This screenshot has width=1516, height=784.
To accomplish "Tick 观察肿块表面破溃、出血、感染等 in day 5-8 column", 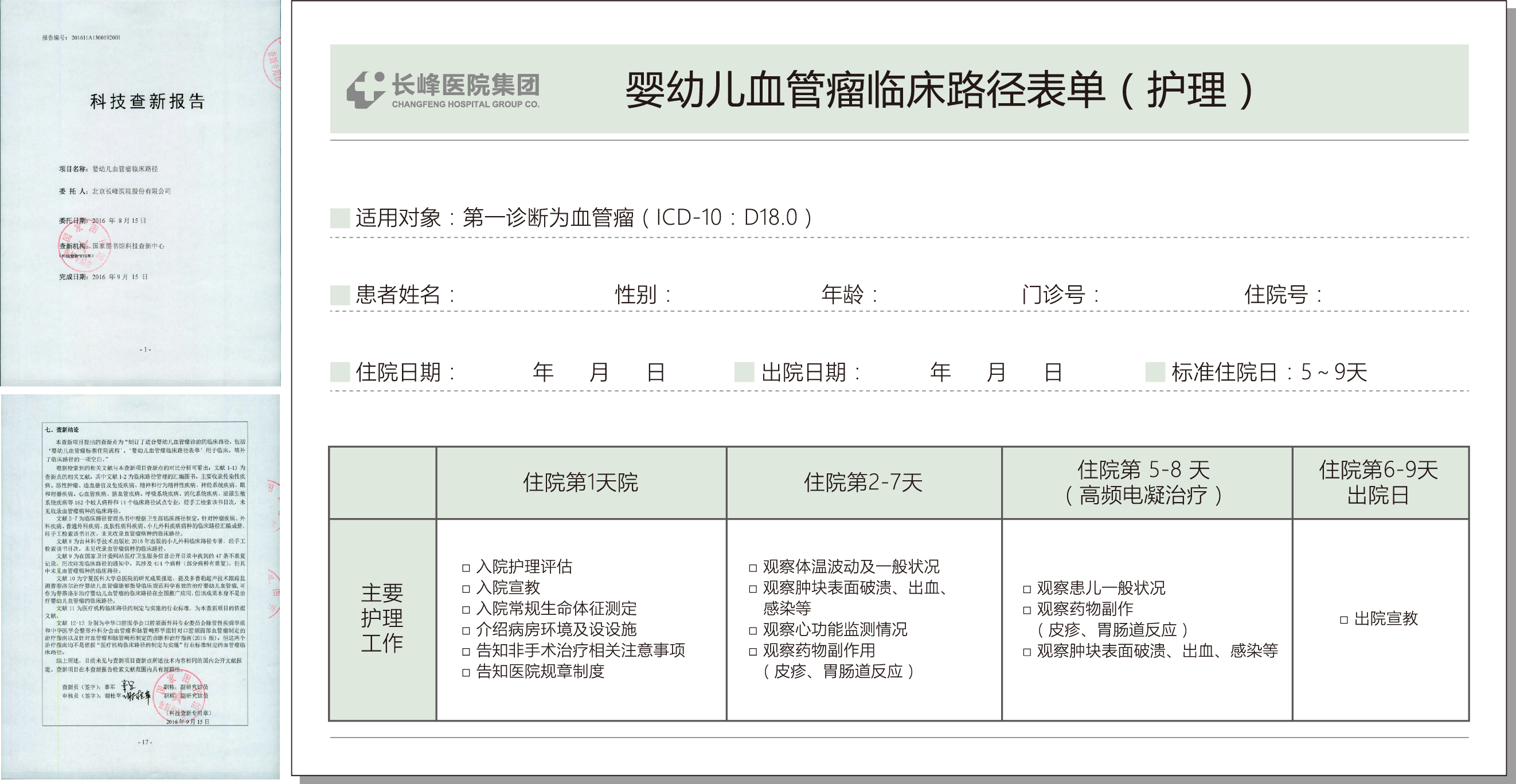I will (x=1027, y=652).
